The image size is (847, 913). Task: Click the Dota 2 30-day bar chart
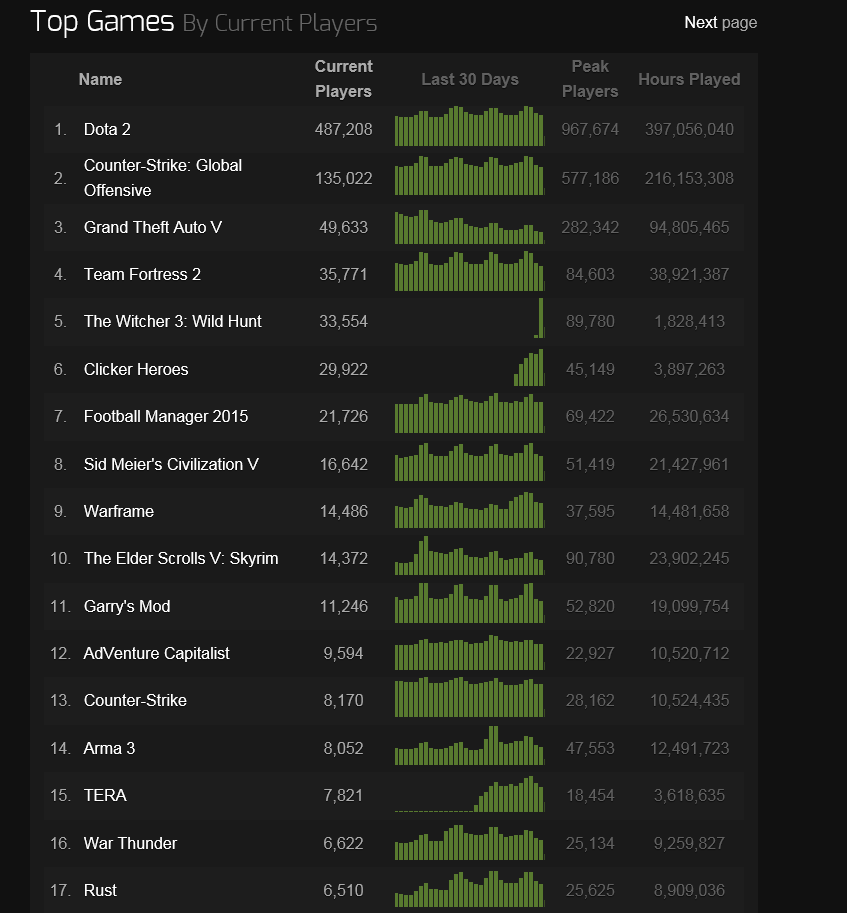click(x=469, y=126)
